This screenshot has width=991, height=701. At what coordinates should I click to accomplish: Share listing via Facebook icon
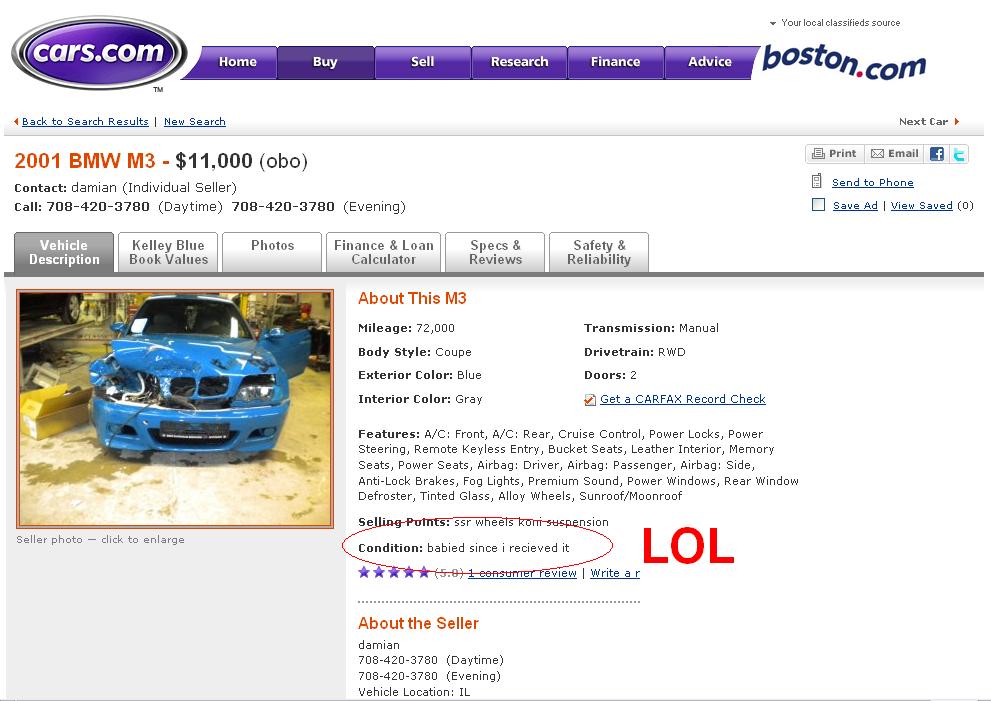pyautogui.click(x=937, y=154)
